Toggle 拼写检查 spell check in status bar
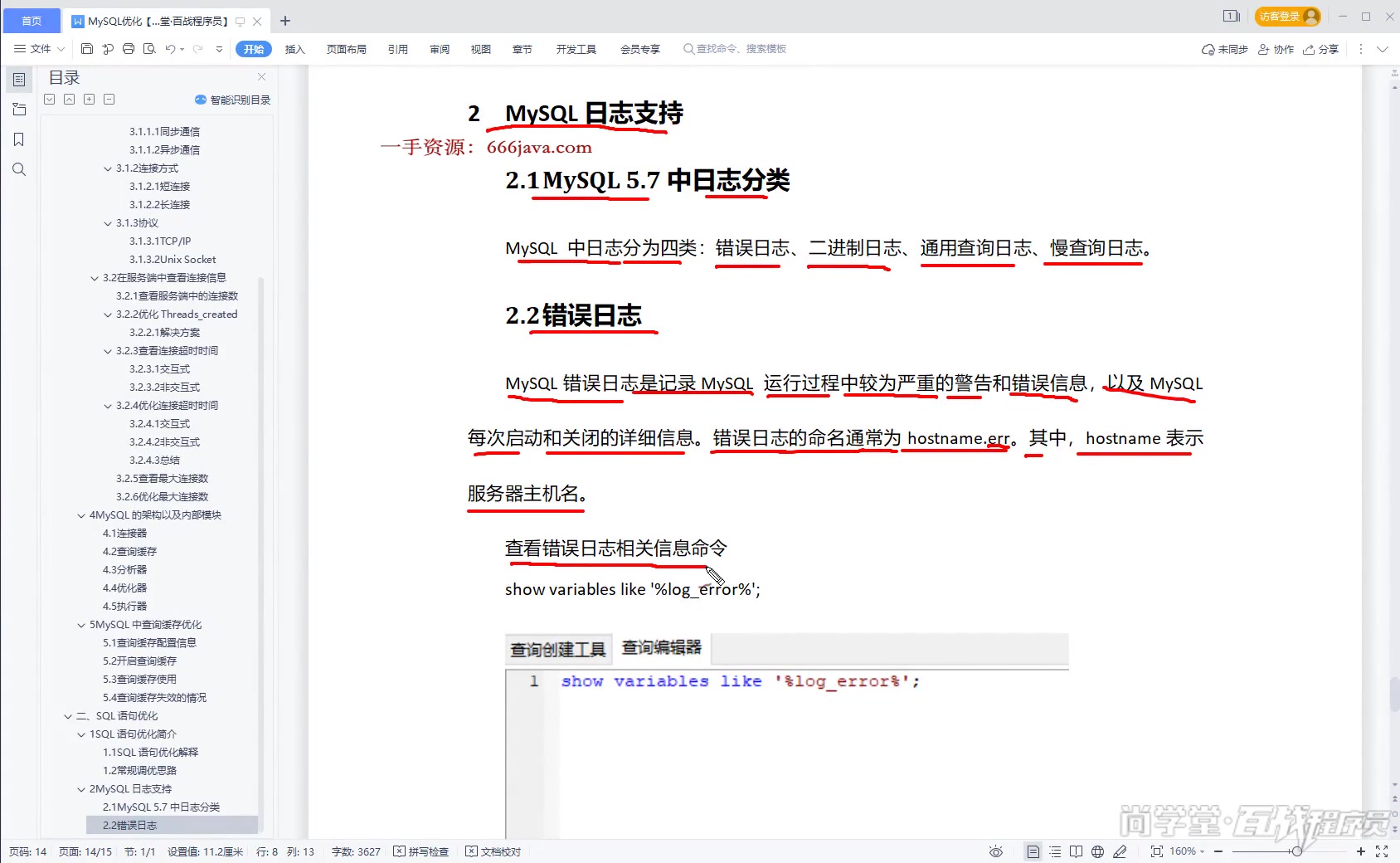1400x863 pixels. 421,851
